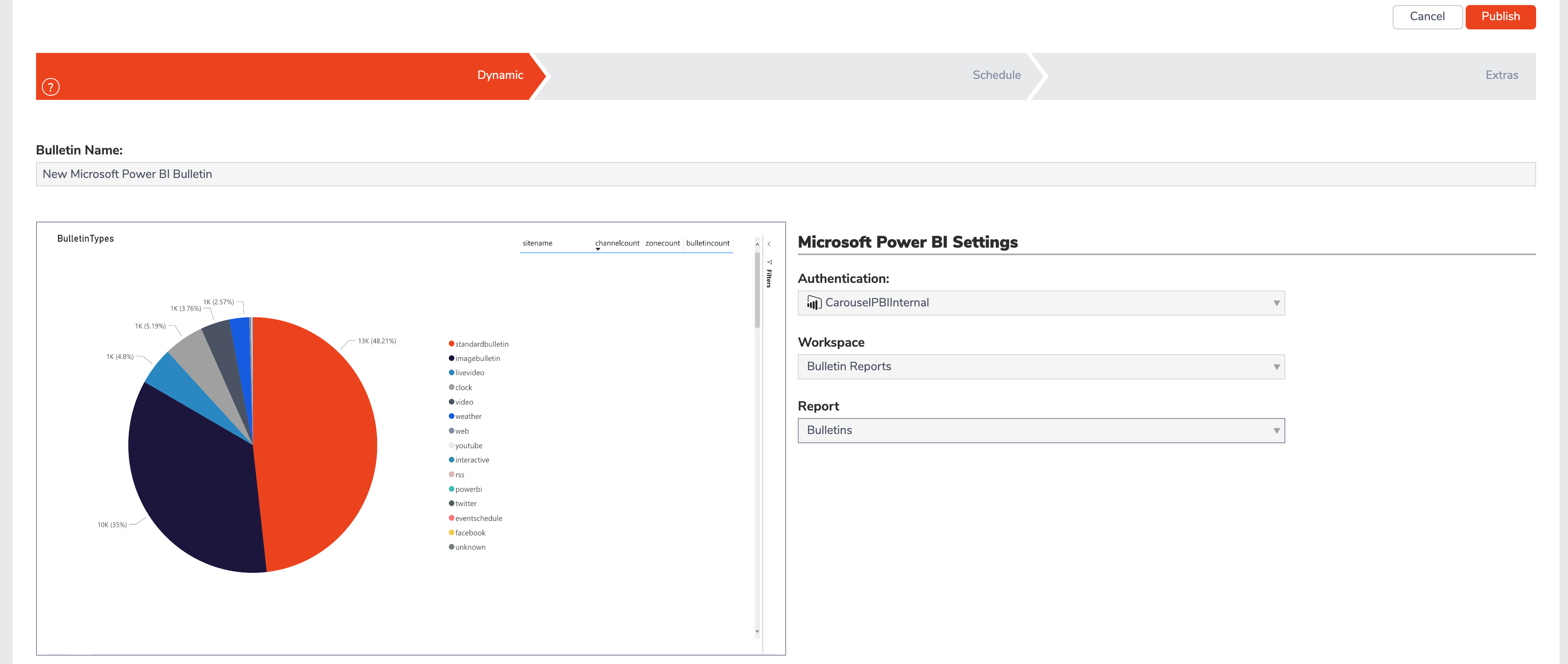Viewport: 1568px width, 664px height.
Task: Click the help question mark icon
Action: [x=50, y=86]
